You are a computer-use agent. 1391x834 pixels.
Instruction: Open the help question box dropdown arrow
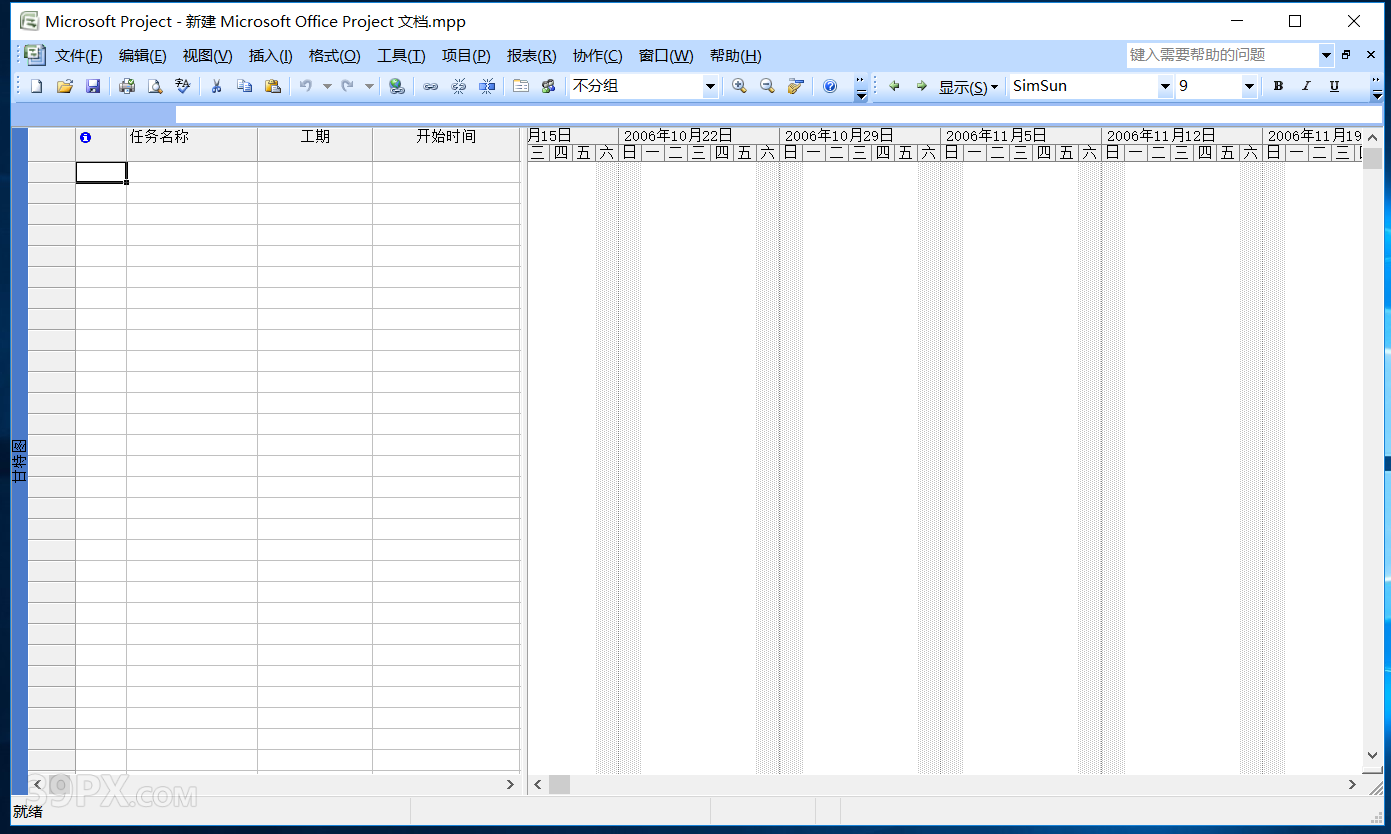coord(1327,55)
